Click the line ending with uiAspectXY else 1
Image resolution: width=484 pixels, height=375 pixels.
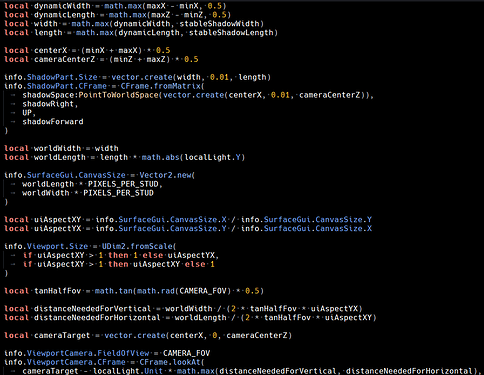point(118,264)
